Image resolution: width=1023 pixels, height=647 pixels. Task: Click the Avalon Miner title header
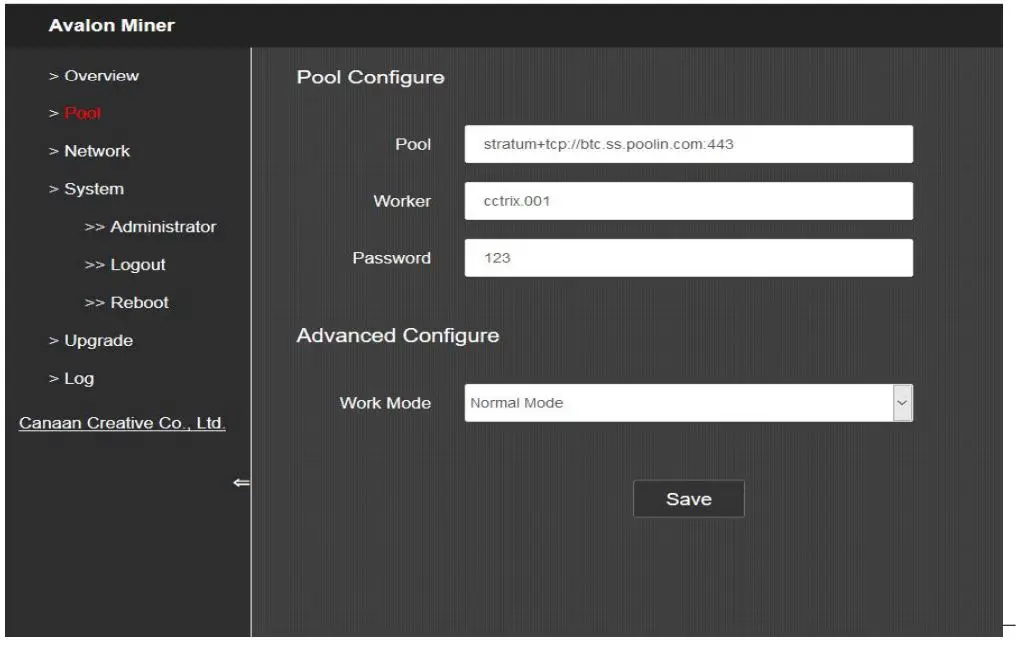pos(110,27)
